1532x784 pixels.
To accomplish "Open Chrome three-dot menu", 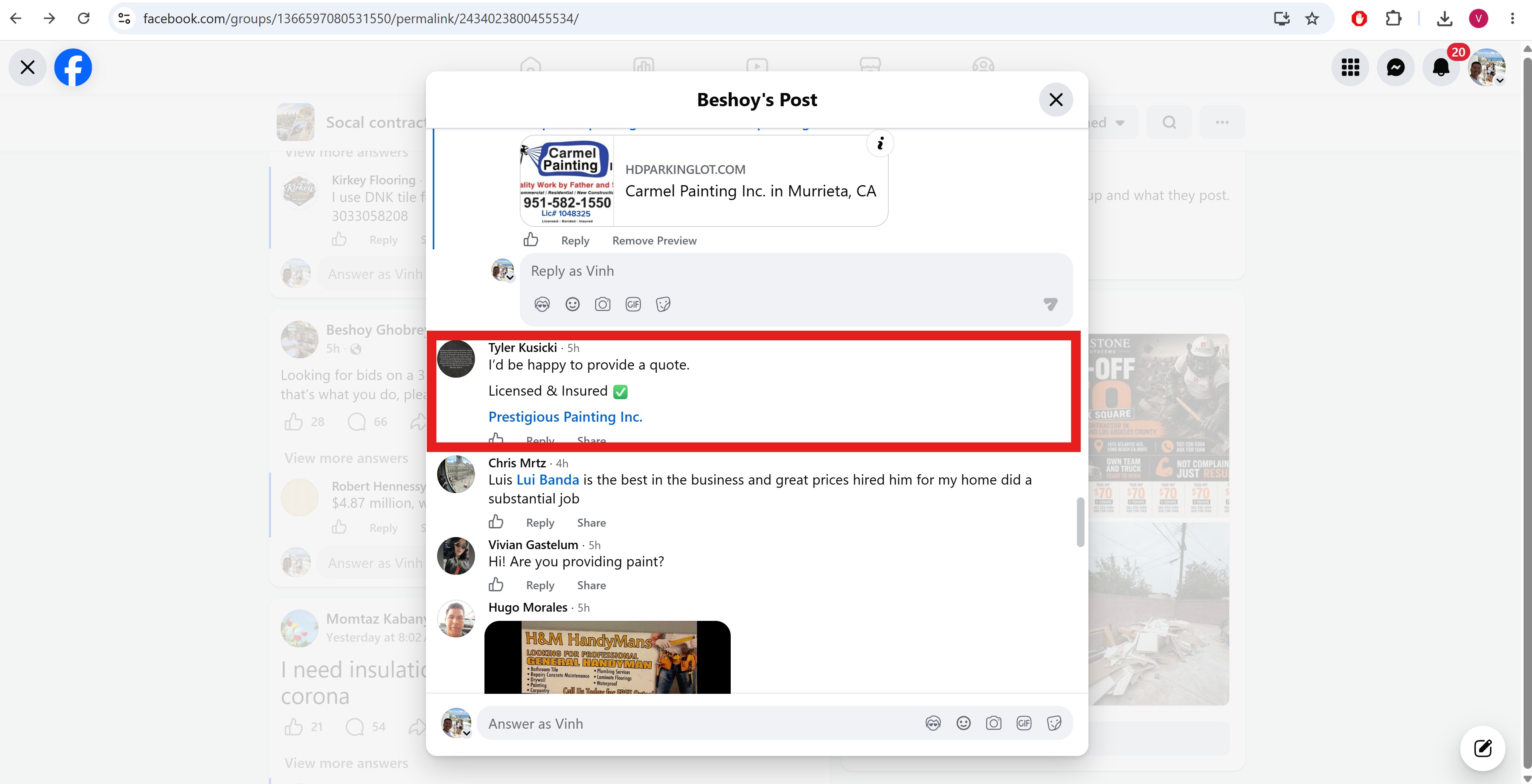I will (x=1512, y=18).
